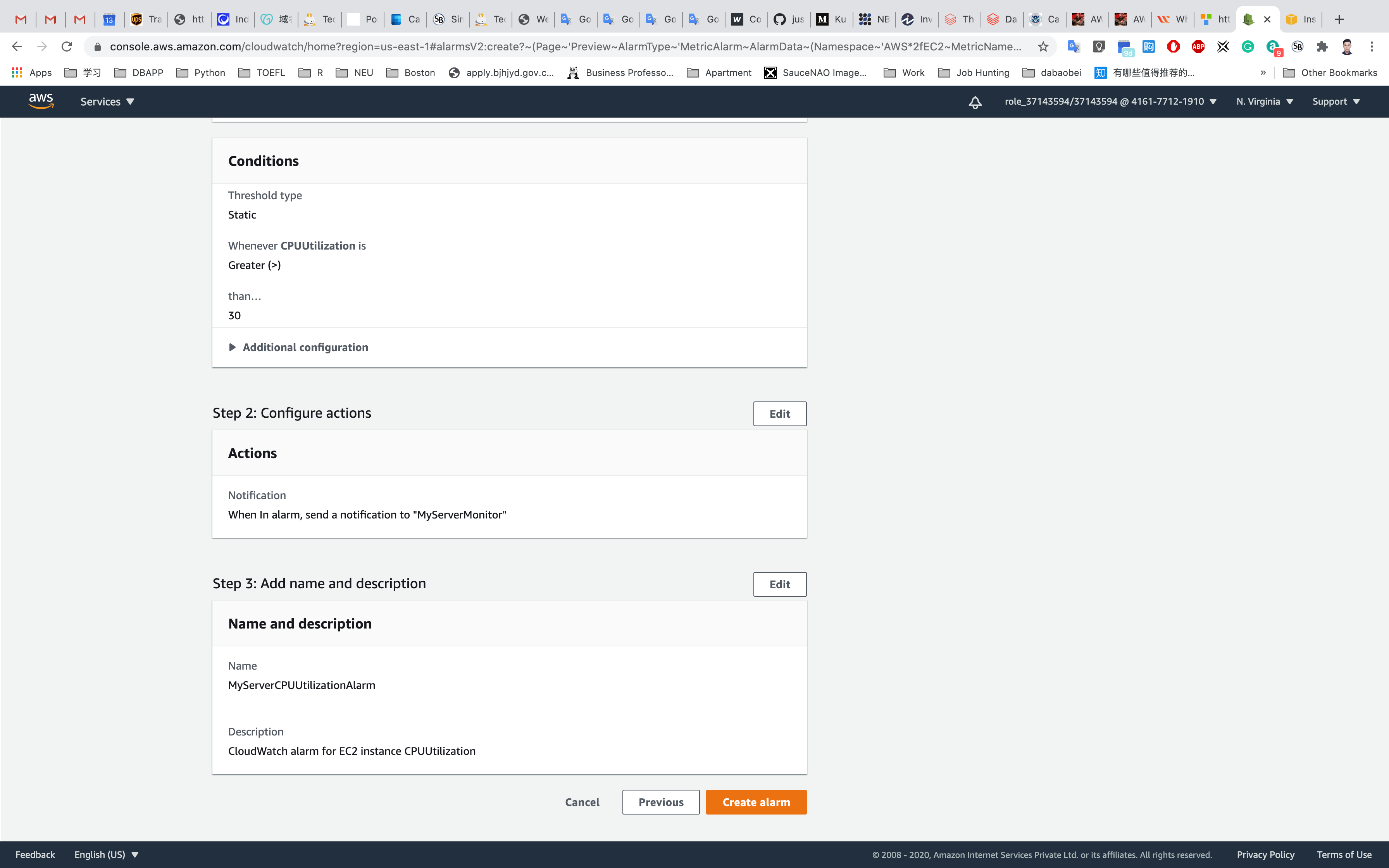This screenshot has height=868, width=1389.
Task: Open the N. Virginia region dropdown
Action: click(x=1265, y=102)
